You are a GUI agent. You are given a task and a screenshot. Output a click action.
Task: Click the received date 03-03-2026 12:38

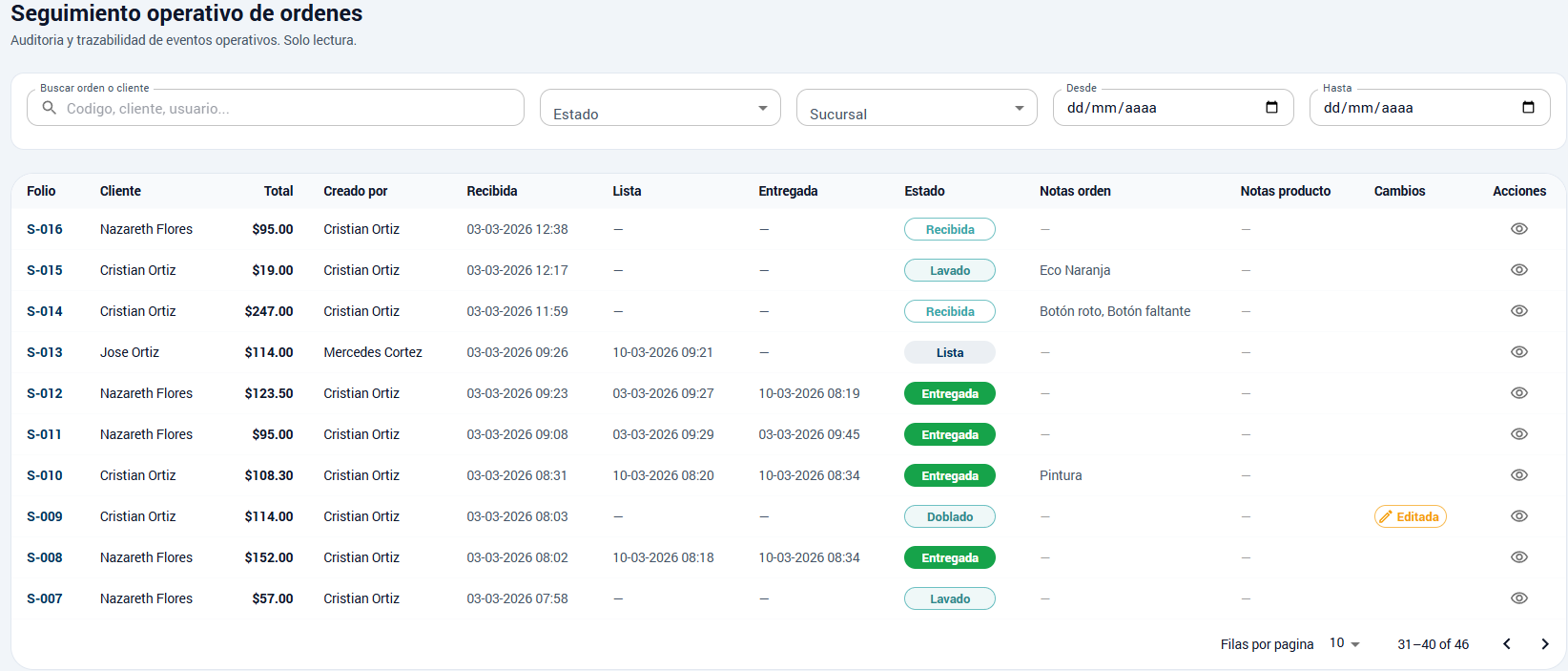pyautogui.click(x=517, y=229)
